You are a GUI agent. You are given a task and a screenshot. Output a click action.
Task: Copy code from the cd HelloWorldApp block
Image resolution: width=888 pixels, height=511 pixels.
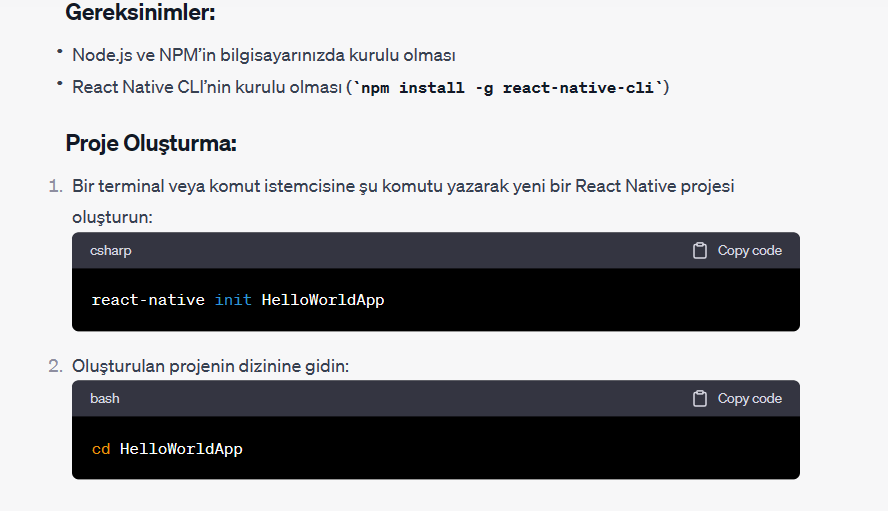pyautogui.click(x=737, y=398)
